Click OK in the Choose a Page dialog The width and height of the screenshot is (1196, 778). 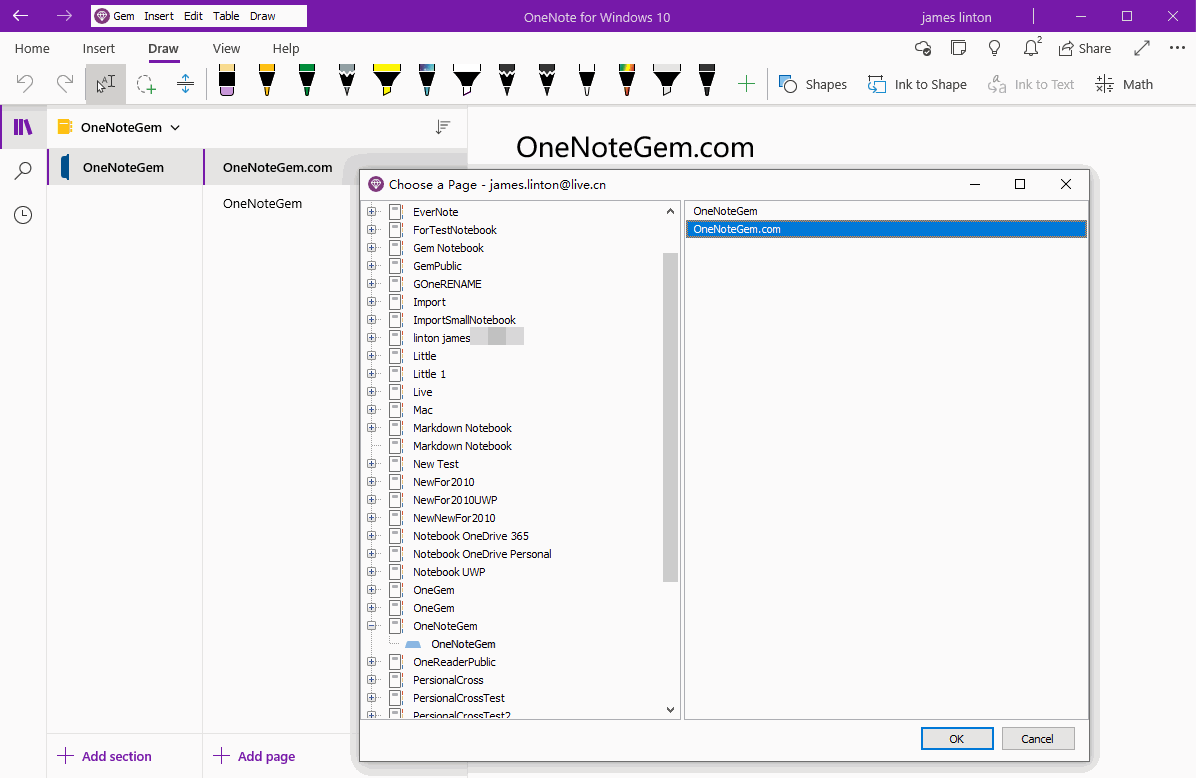coord(956,738)
